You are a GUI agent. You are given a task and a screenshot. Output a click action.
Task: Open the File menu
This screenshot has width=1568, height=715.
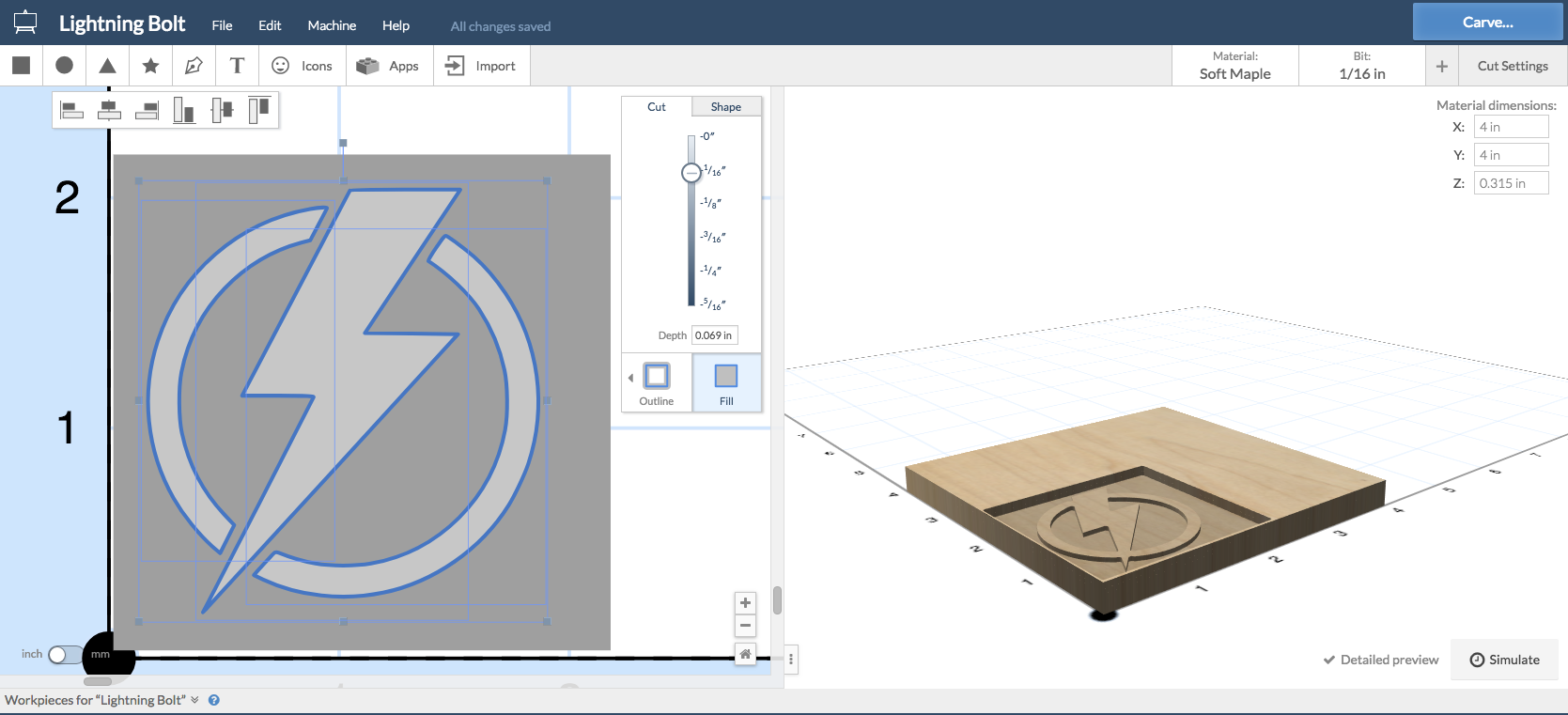pyautogui.click(x=222, y=25)
